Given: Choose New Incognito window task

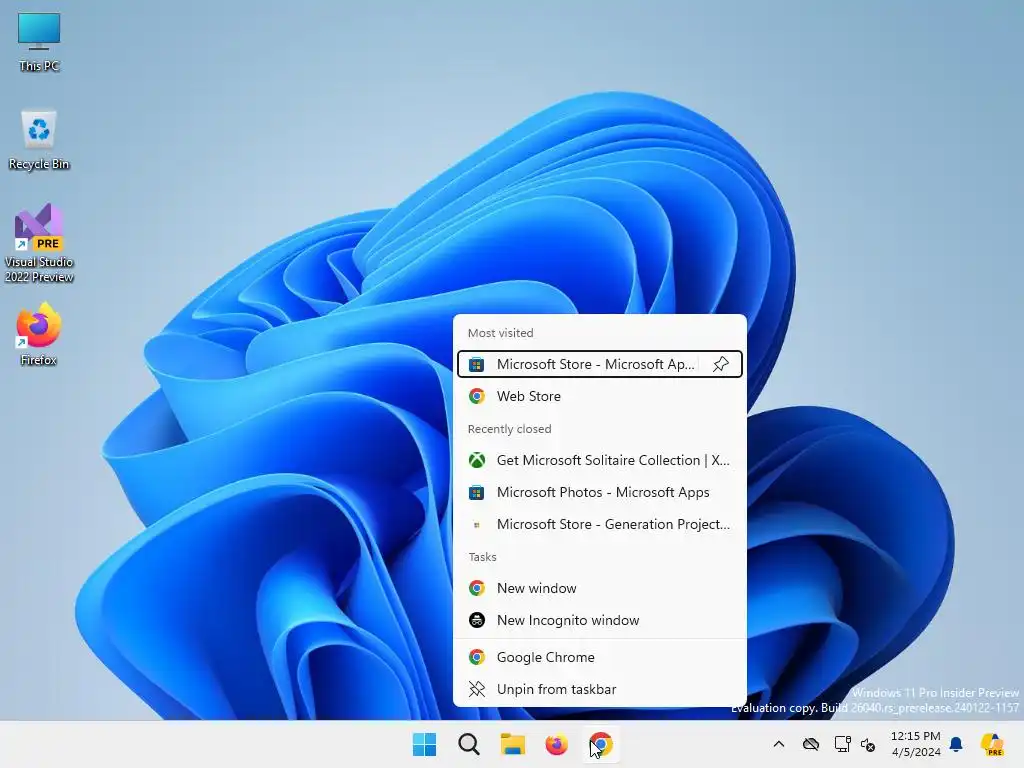Looking at the screenshot, I should [600, 620].
